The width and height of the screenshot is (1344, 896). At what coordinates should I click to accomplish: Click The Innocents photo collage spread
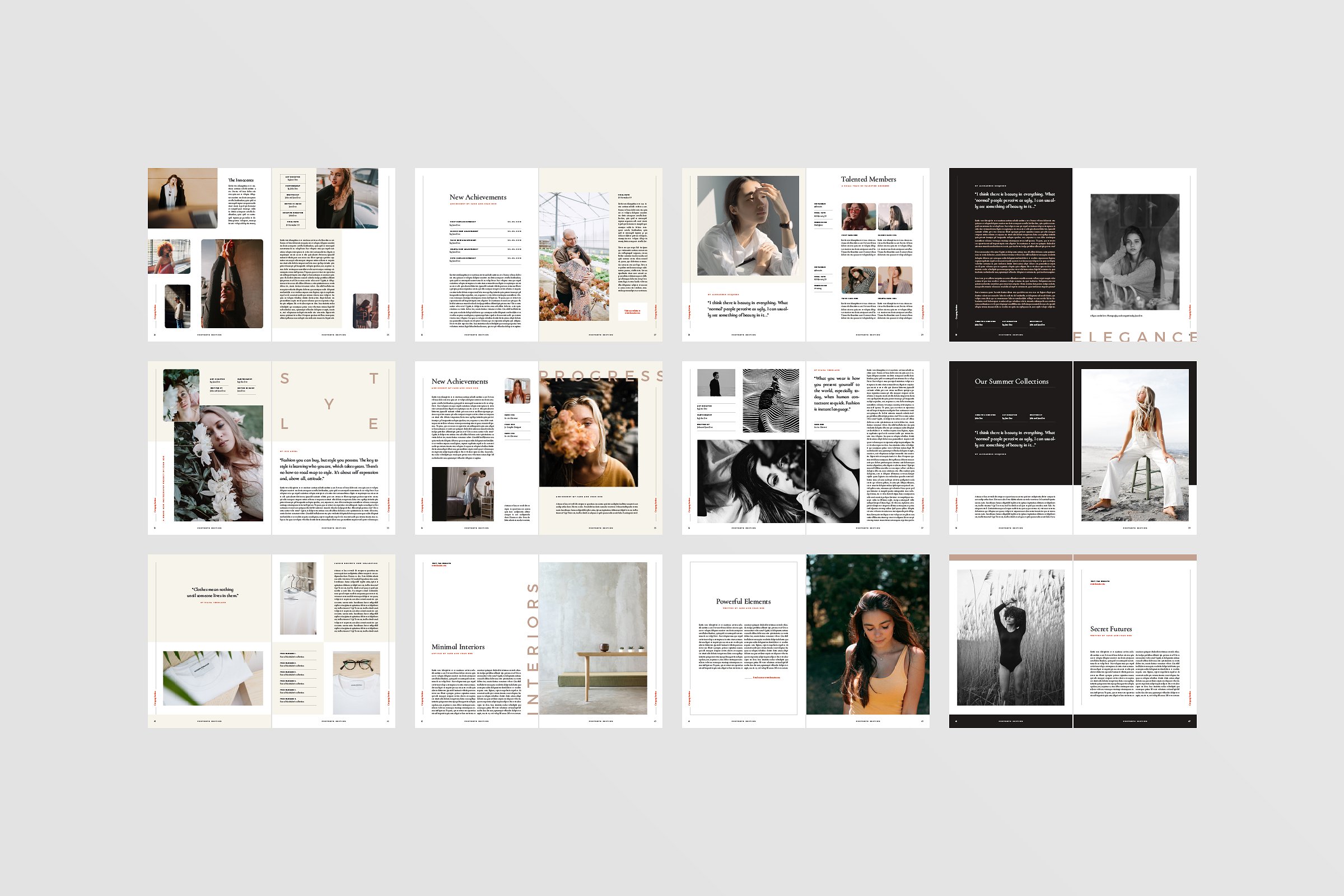[x=272, y=255]
